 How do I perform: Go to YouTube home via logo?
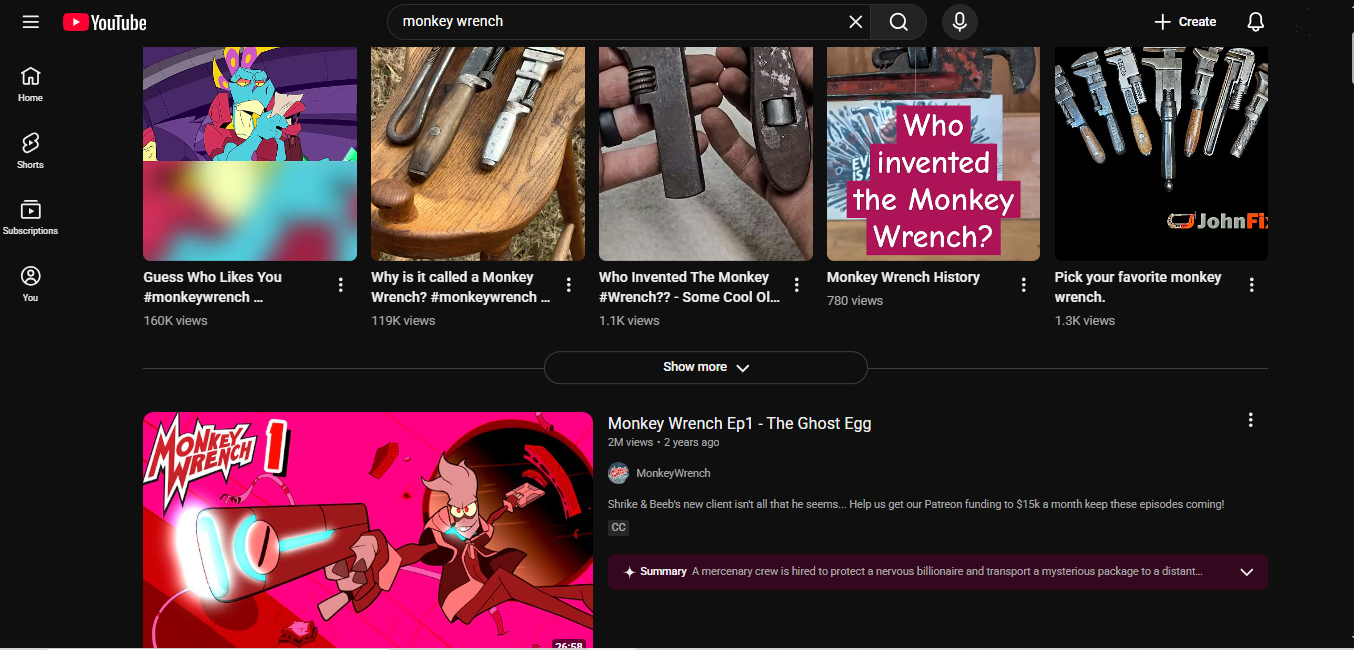[x=105, y=22]
